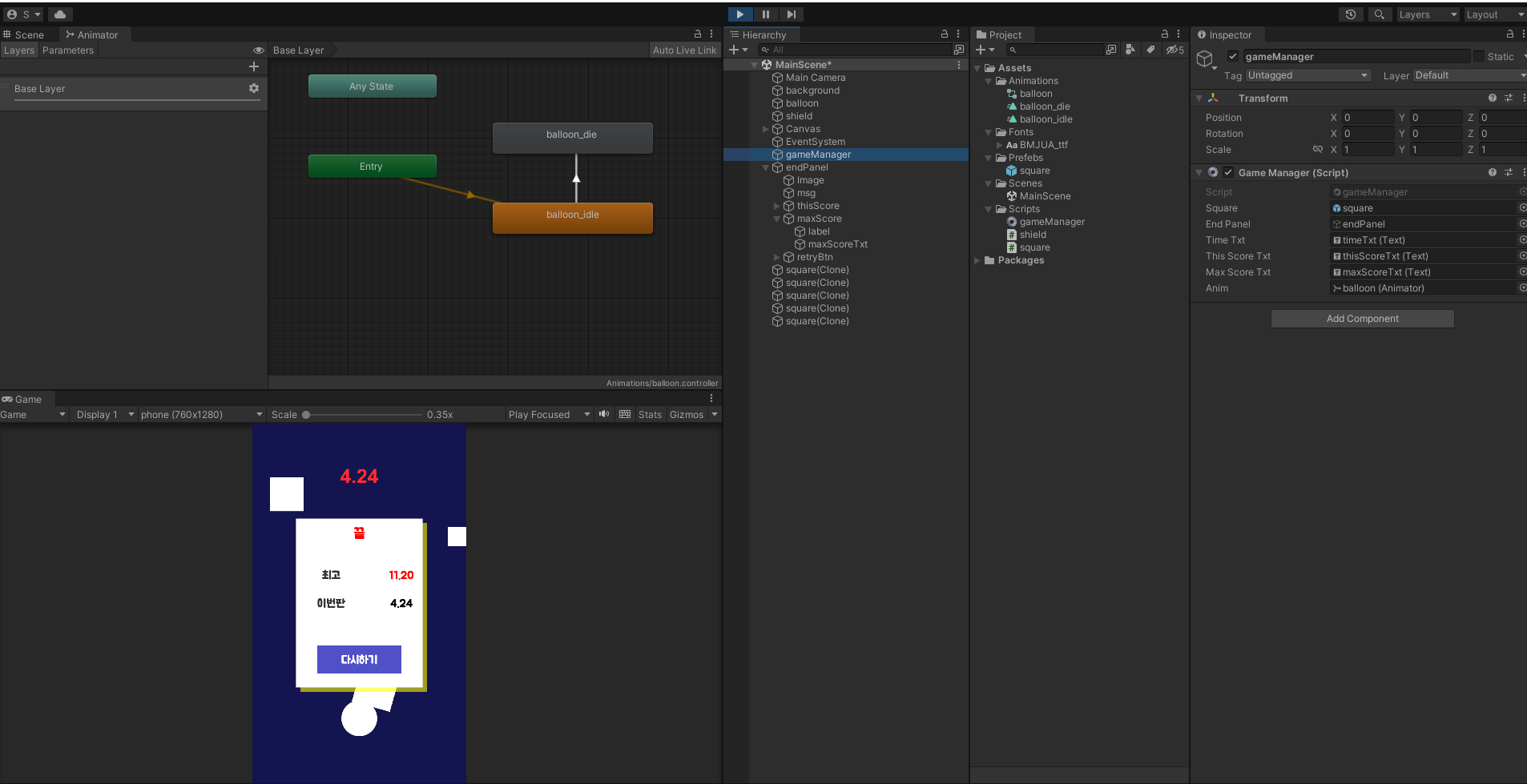Collapse the MainScene root in Hierarchy
This screenshot has width=1527, height=784.
754,65
